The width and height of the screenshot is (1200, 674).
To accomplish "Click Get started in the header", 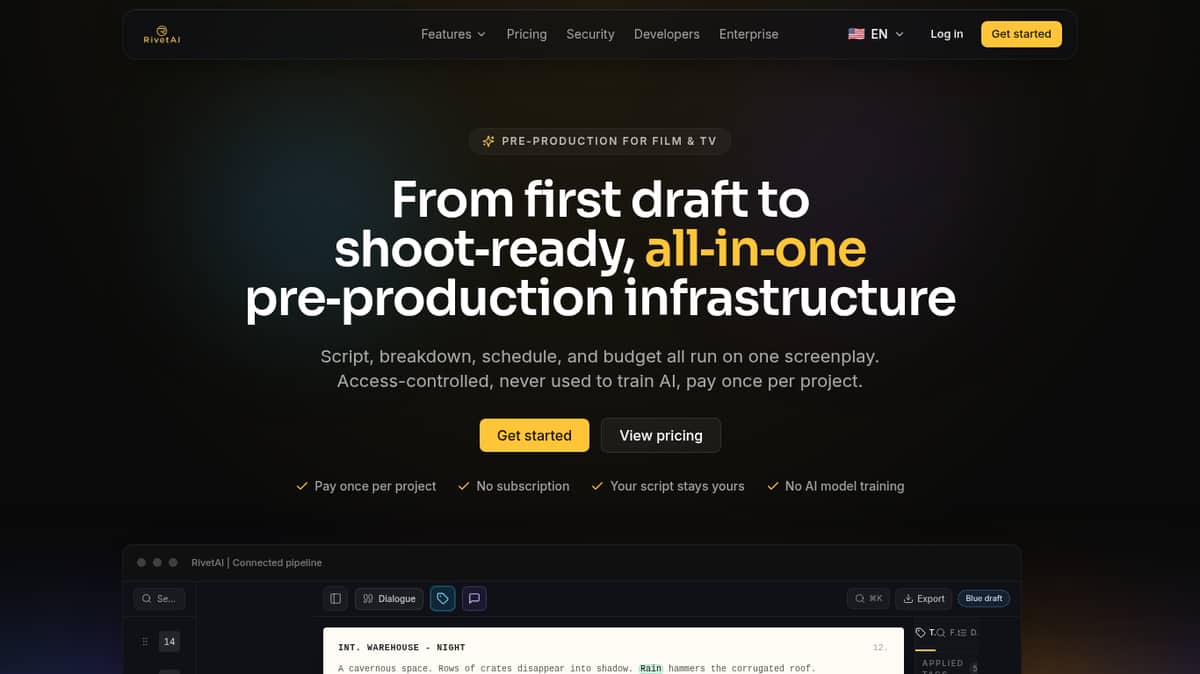I will 1021,34.
